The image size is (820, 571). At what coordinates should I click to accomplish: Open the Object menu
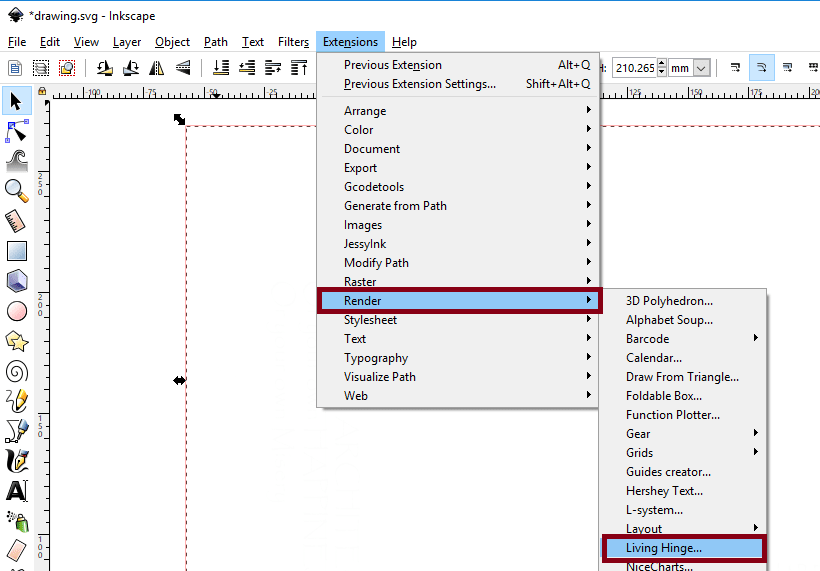pyautogui.click(x=172, y=42)
